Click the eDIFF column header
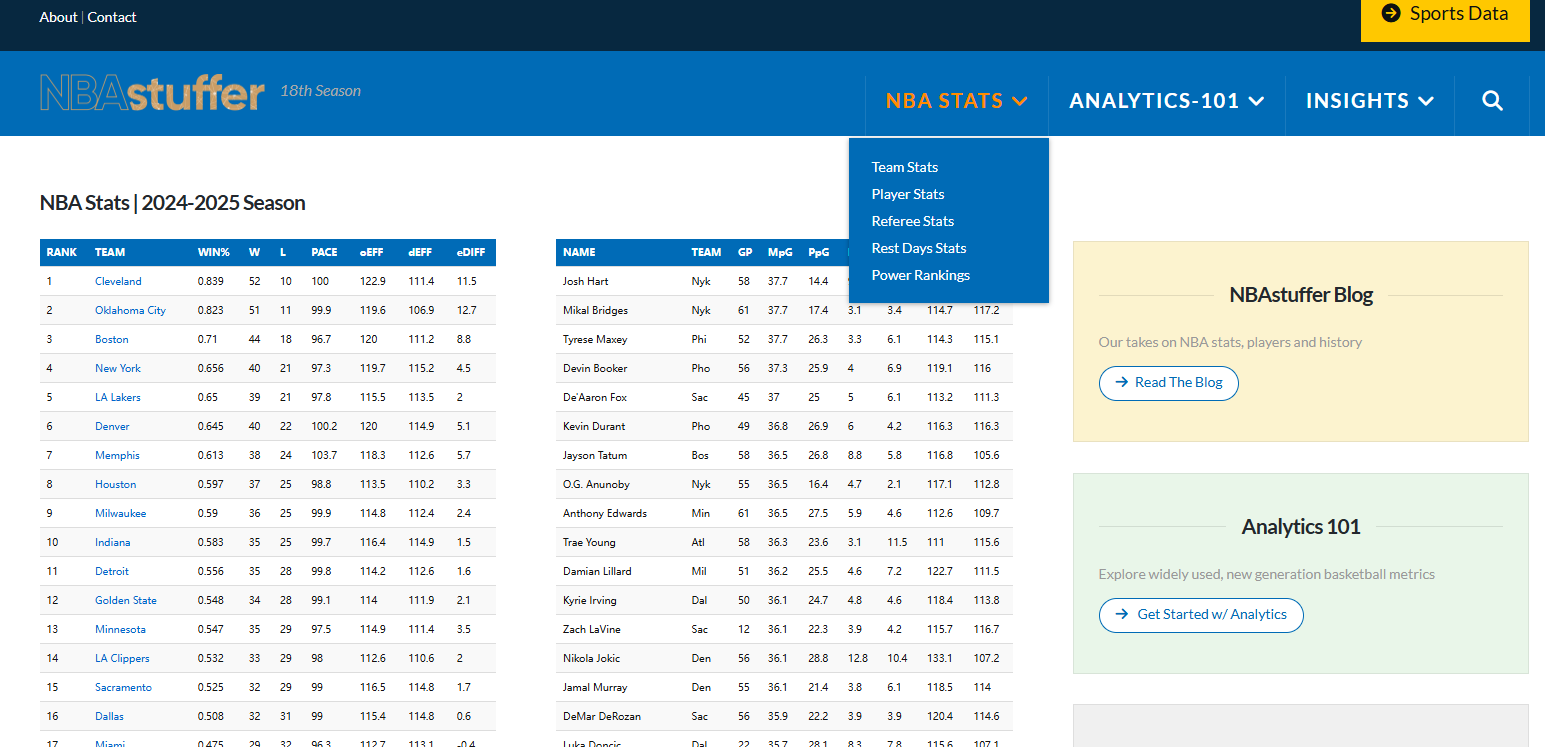The width and height of the screenshot is (1545, 747). [x=470, y=253]
